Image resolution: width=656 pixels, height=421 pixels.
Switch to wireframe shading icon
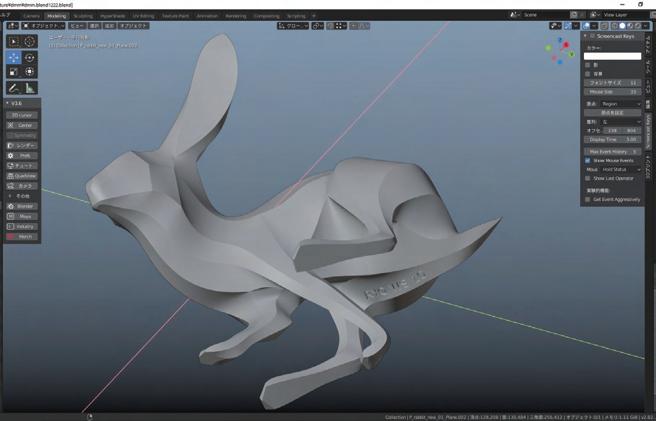coord(614,26)
